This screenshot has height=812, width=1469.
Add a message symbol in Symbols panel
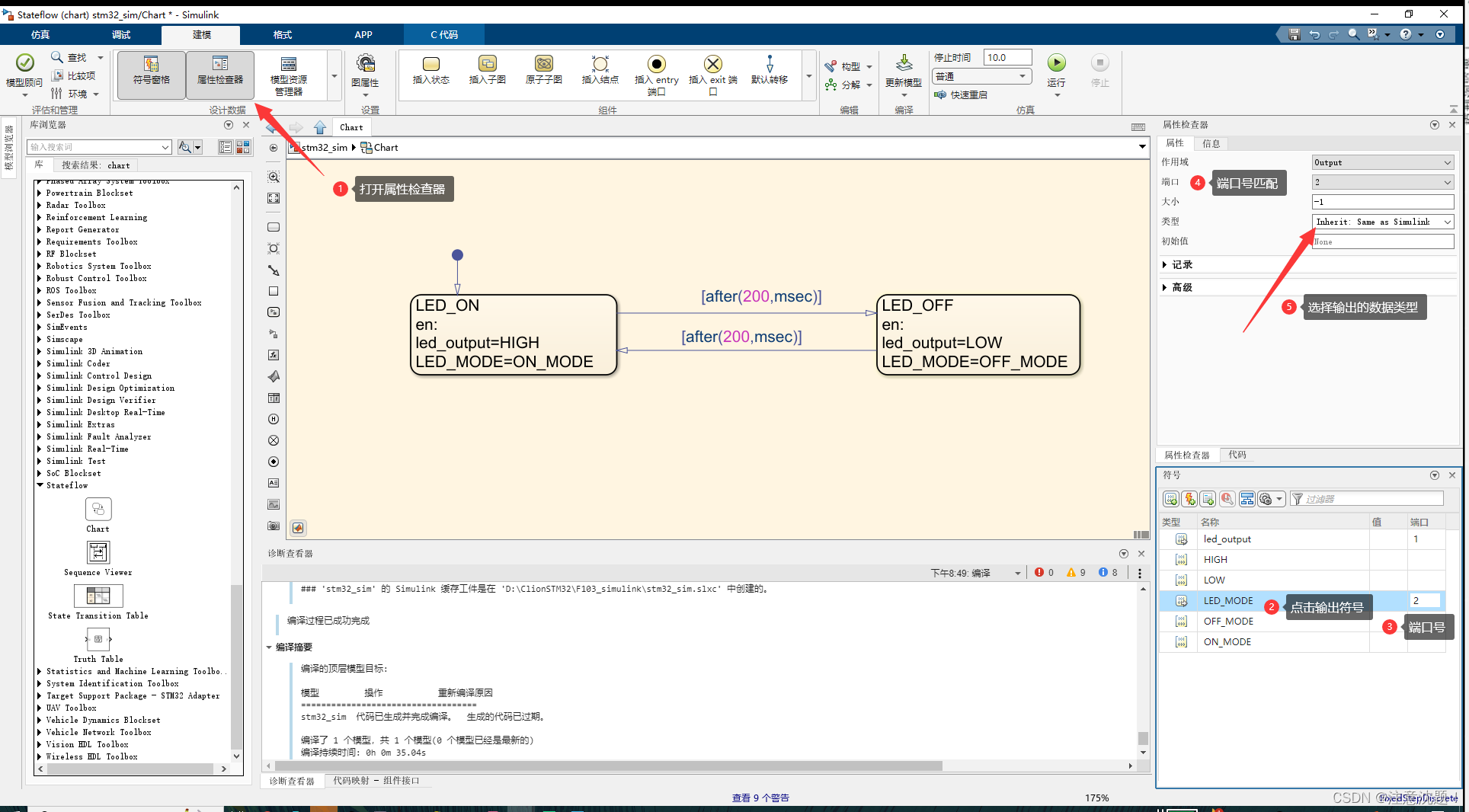(1208, 499)
